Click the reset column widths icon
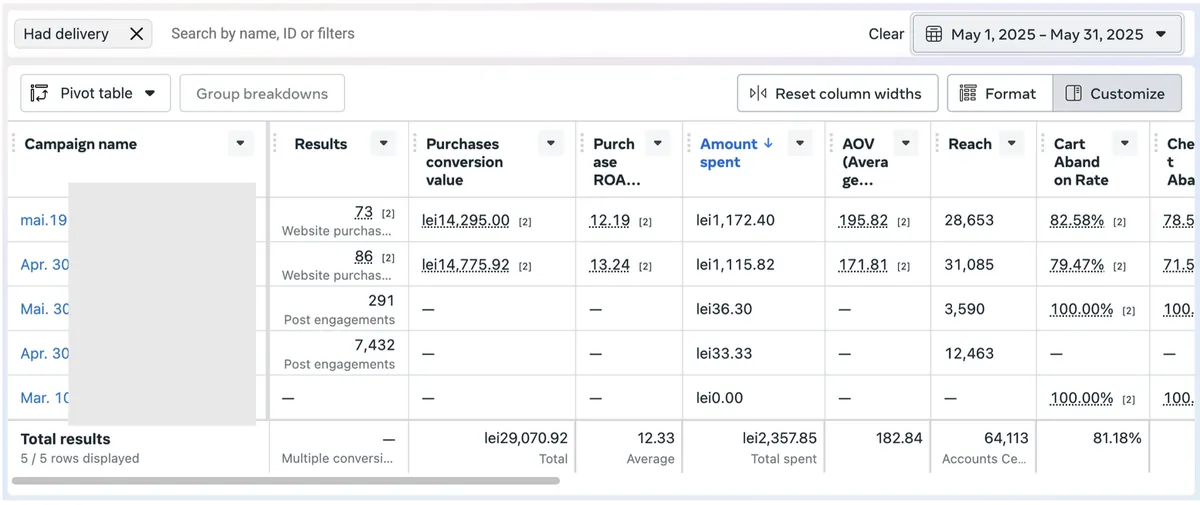 coord(758,93)
